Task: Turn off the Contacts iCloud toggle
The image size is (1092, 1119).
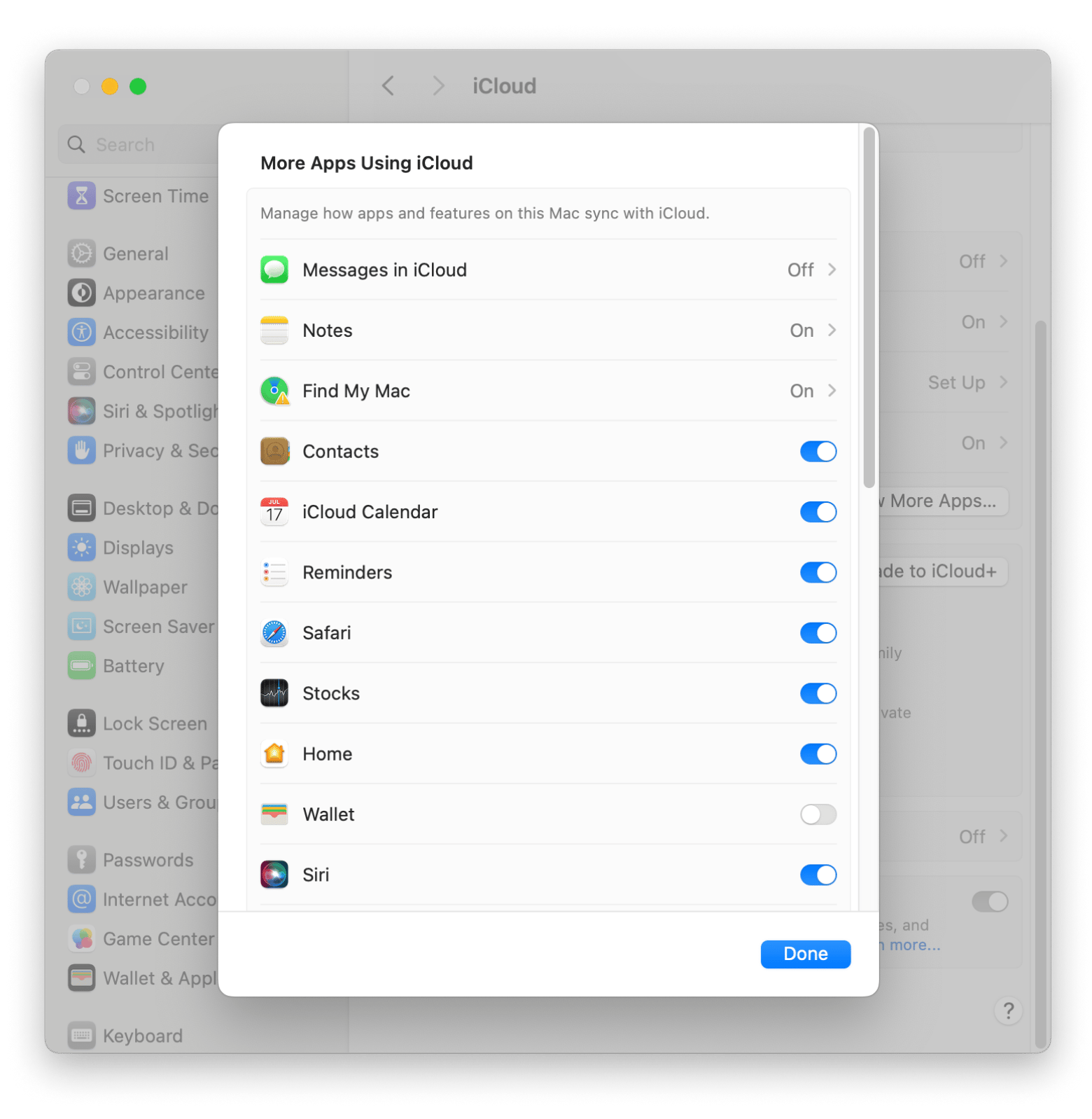Action: [x=818, y=452]
